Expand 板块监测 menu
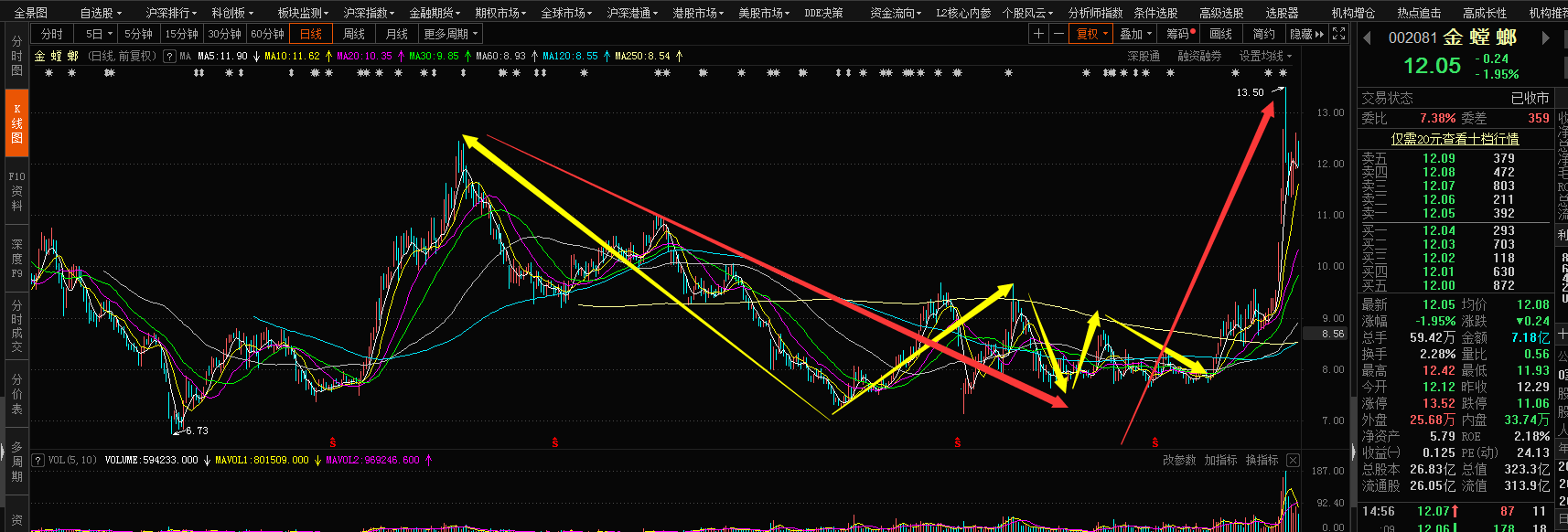 [x=304, y=13]
